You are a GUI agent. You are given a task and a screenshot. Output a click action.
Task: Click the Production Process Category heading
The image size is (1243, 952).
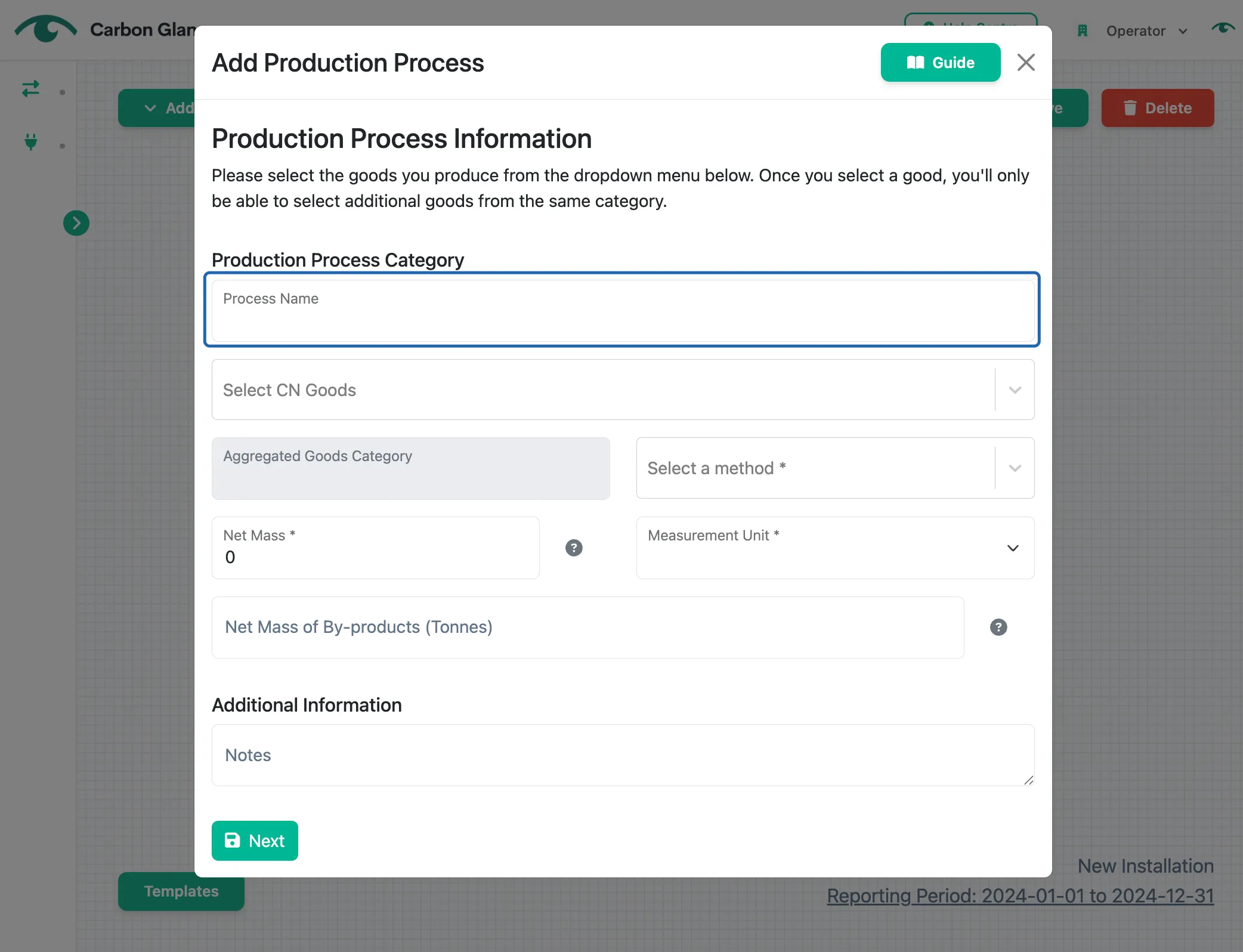(338, 260)
